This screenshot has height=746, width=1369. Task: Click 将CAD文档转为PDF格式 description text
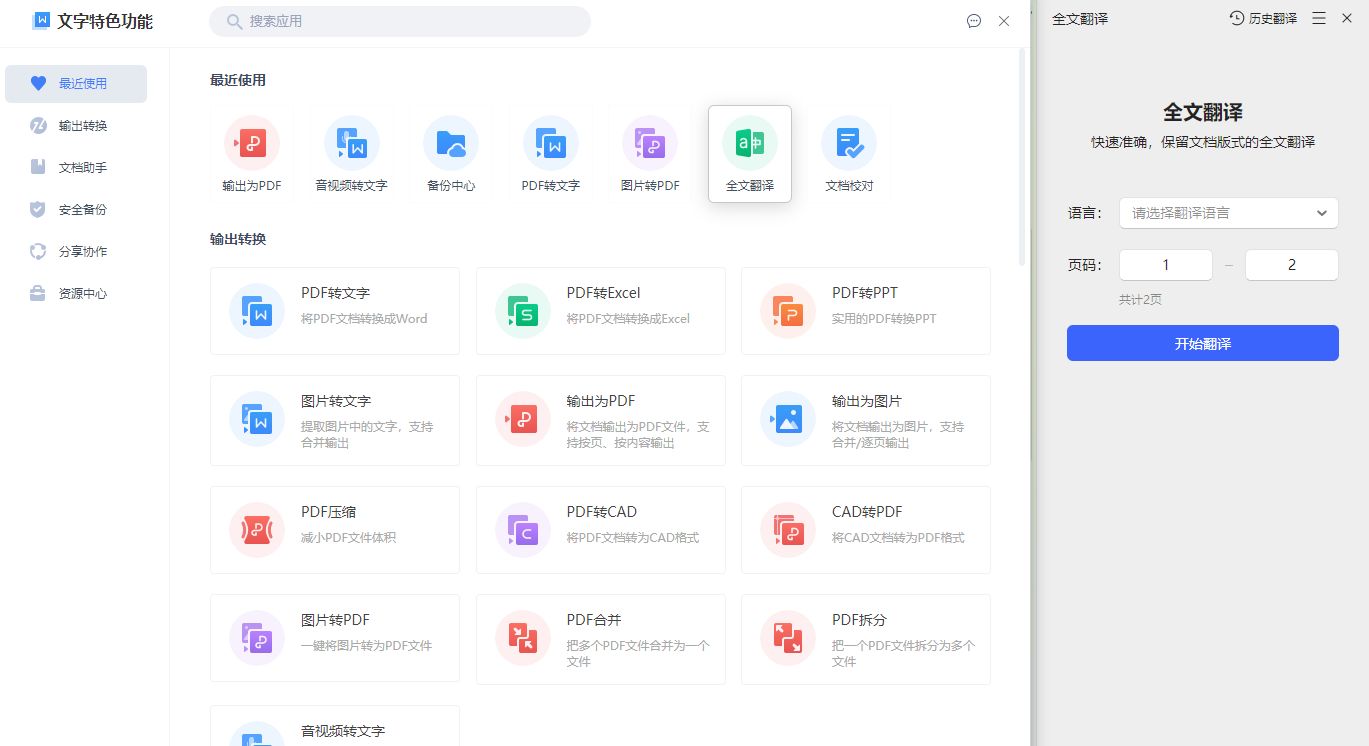(898, 538)
